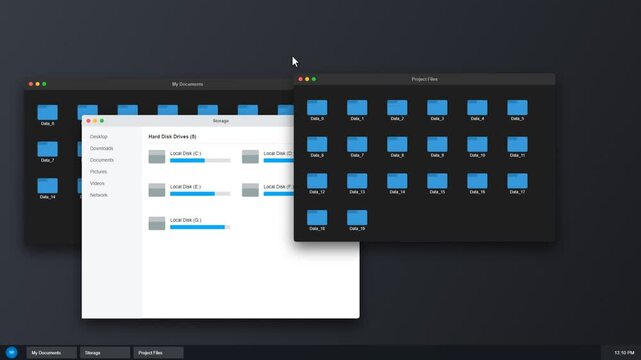Switch to Storage via taskbar button

105,353
